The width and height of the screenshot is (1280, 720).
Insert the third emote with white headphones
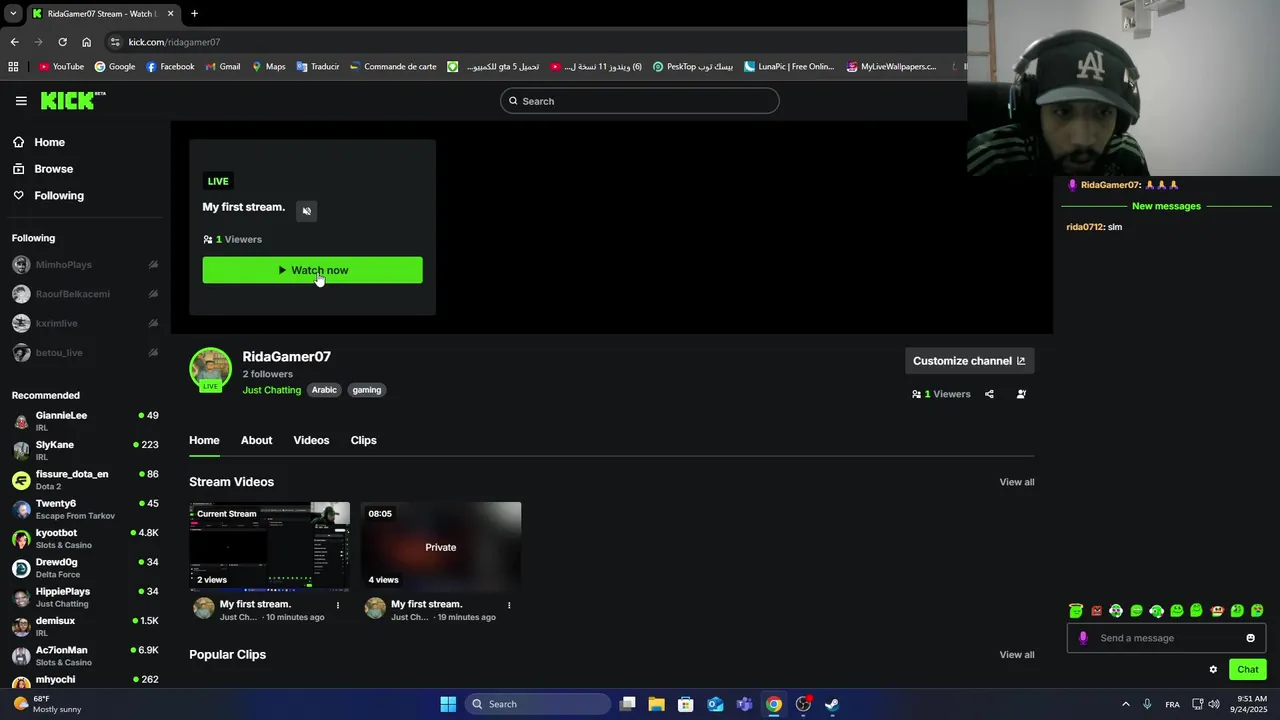1116,611
